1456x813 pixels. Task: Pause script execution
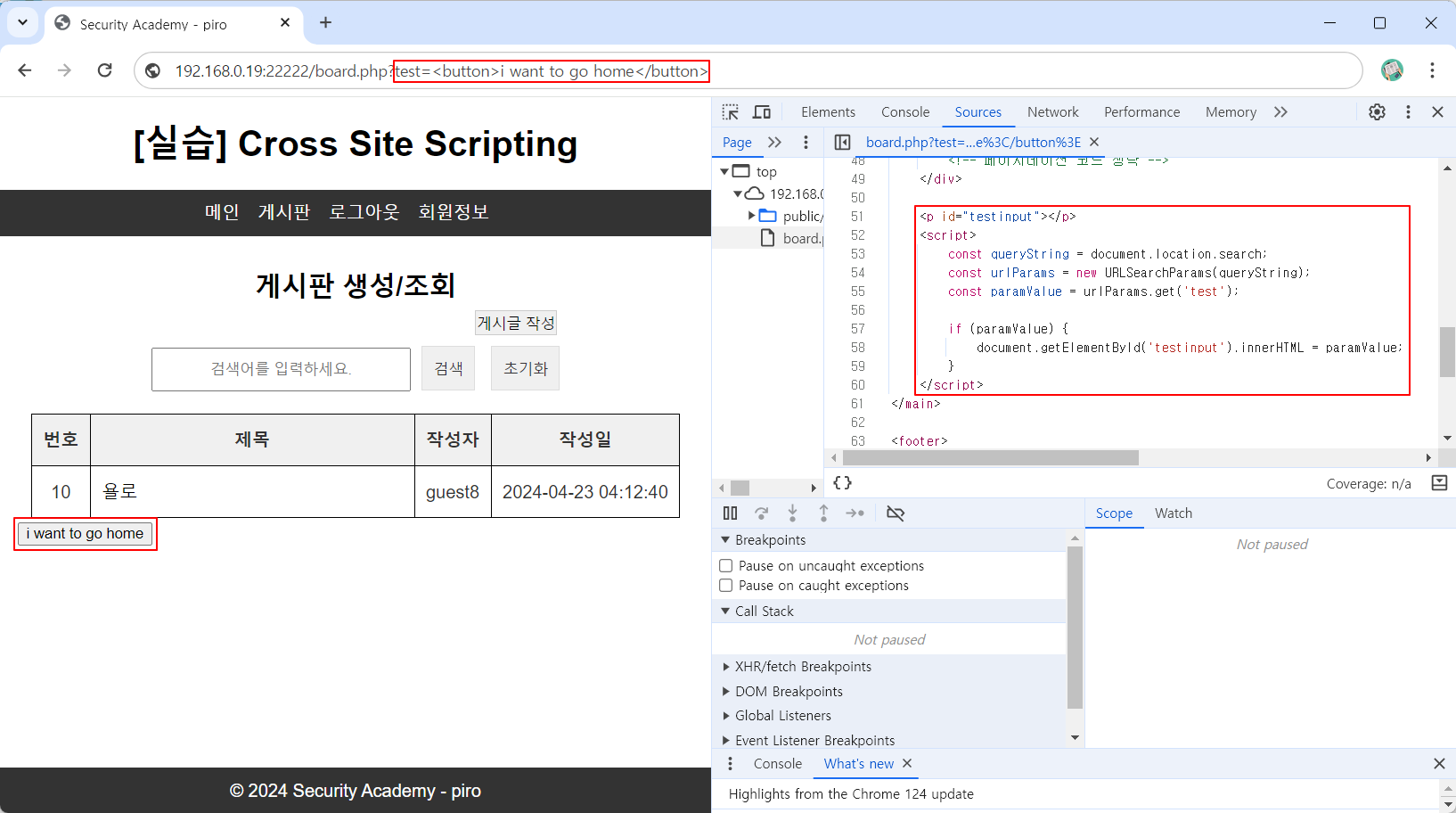(731, 513)
